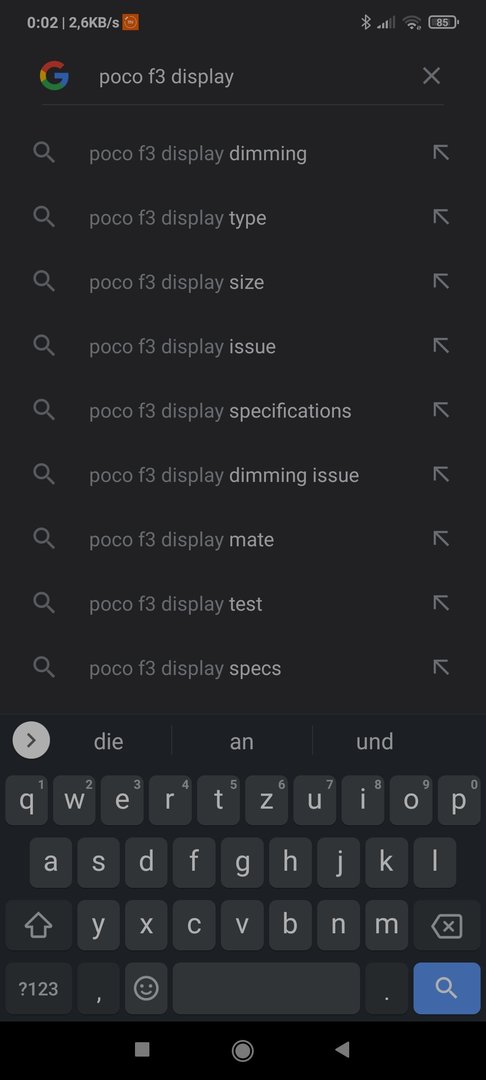Viewport: 486px width, 1080px height.
Task: Select suggestion 'poco f3 display dimming issue'
Action: pyautogui.click(x=243, y=475)
